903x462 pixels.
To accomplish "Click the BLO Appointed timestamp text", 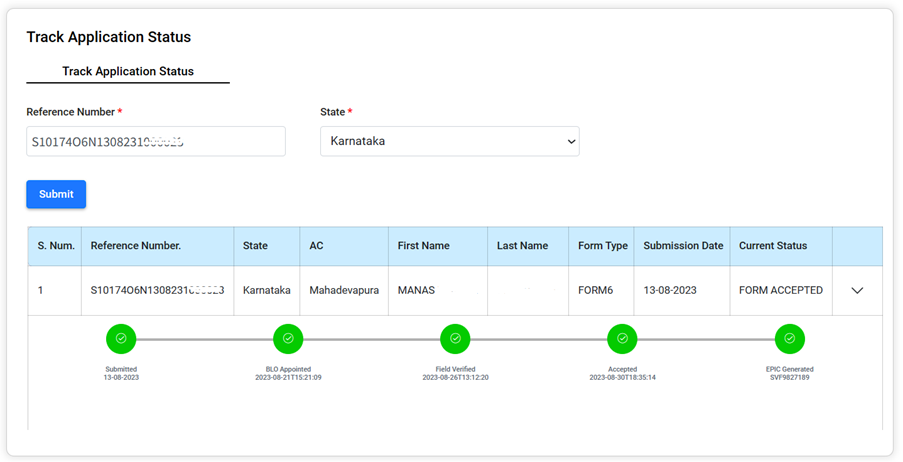I will pyautogui.click(x=288, y=377).
